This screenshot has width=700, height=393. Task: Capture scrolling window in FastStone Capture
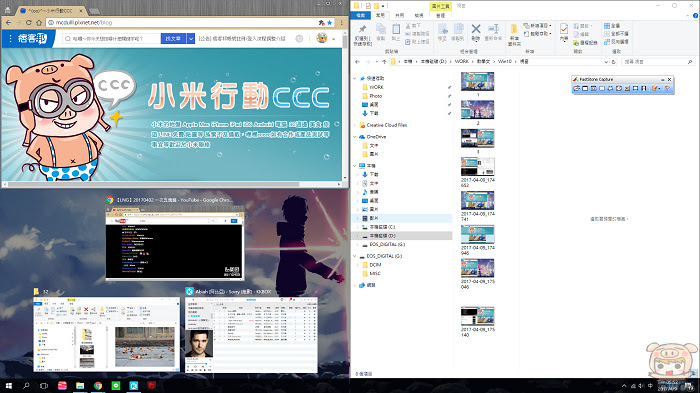coord(627,88)
